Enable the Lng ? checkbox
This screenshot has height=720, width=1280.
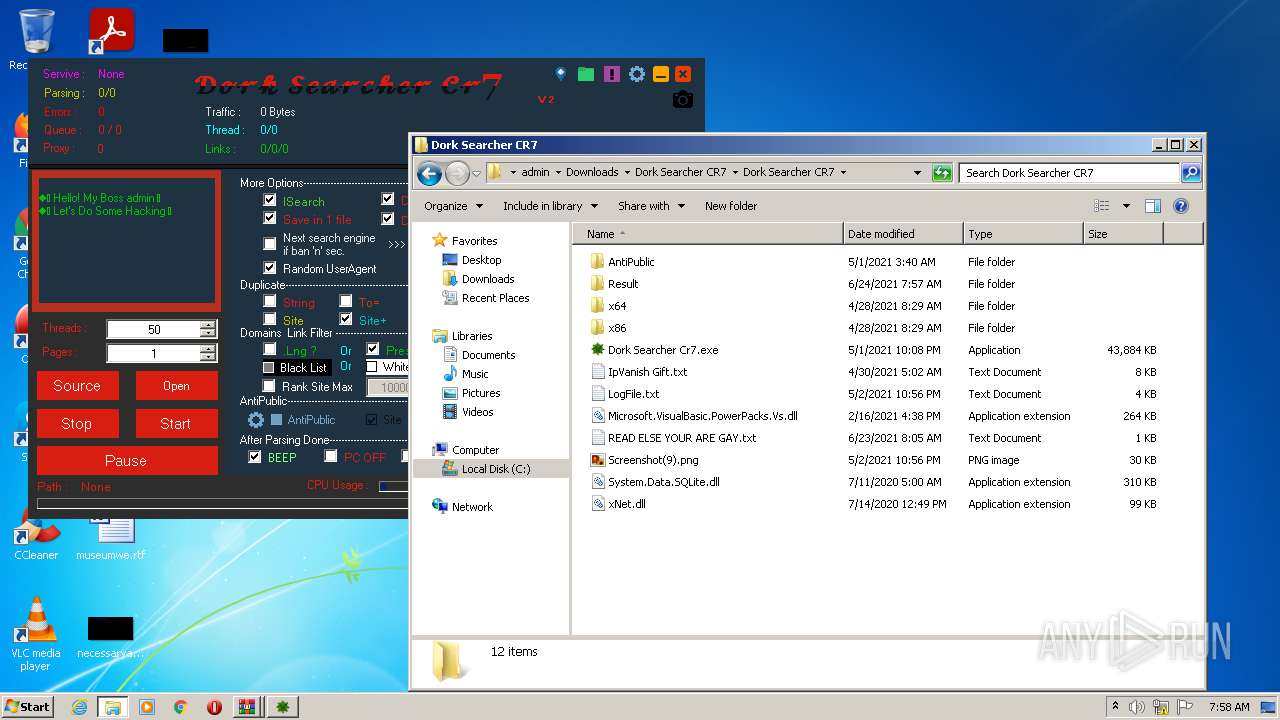269,349
